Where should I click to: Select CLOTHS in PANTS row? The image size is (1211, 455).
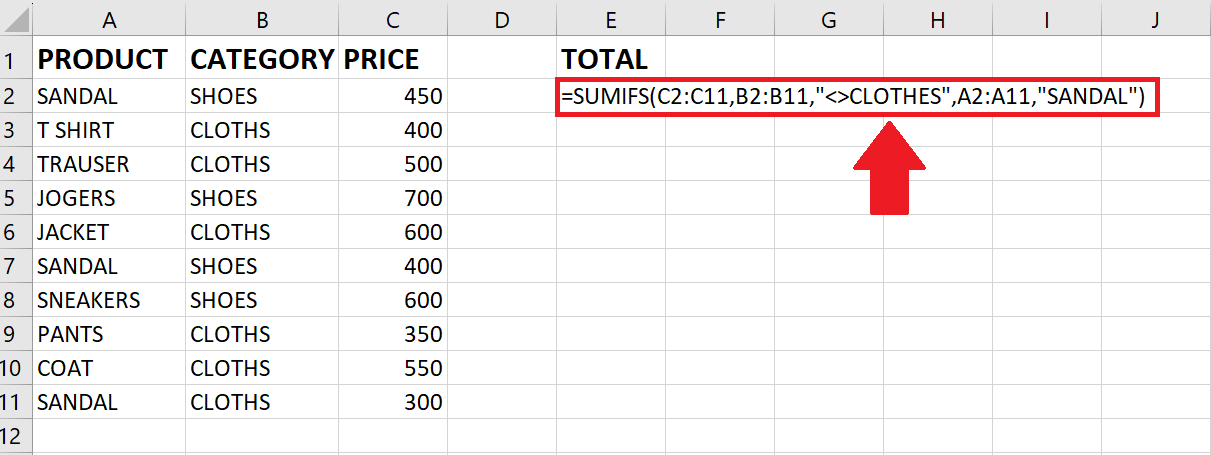(x=262, y=334)
